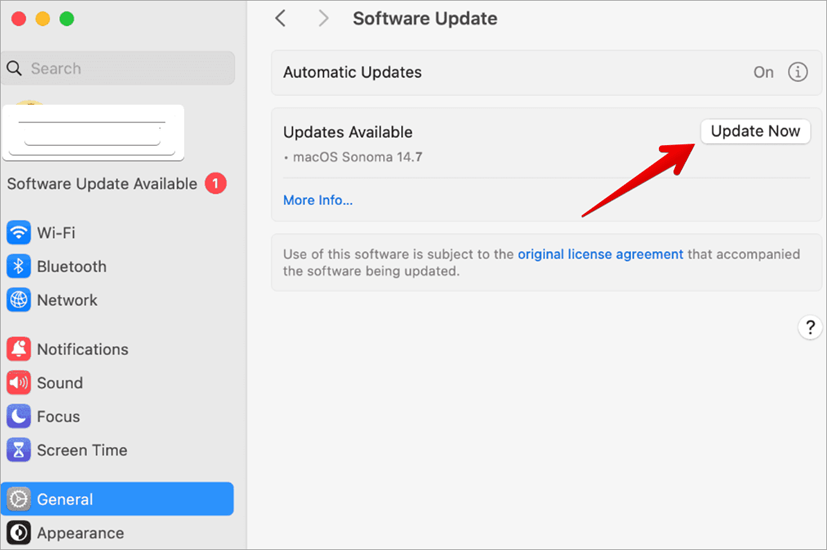Click the Updates Available heading

[348, 132]
